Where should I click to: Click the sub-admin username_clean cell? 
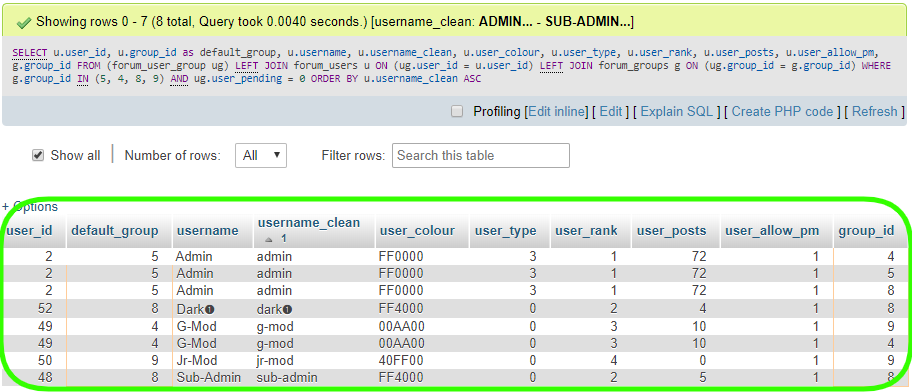314,377
